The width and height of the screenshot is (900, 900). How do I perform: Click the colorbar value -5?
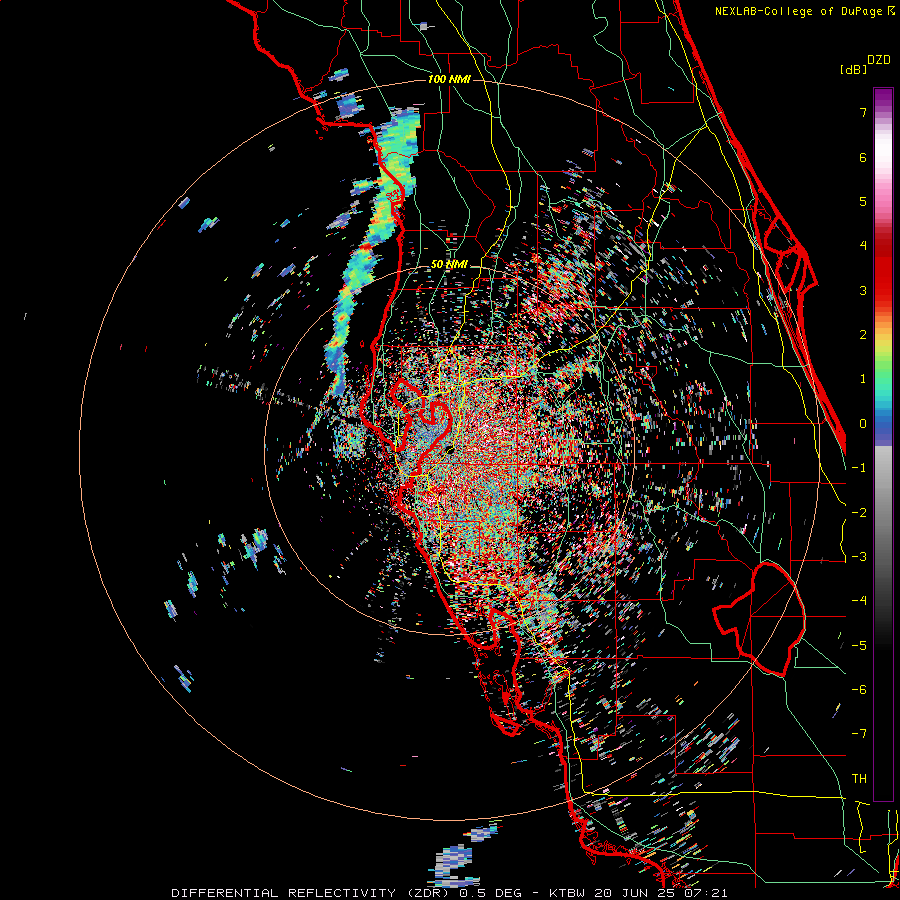pyautogui.click(x=859, y=646)
